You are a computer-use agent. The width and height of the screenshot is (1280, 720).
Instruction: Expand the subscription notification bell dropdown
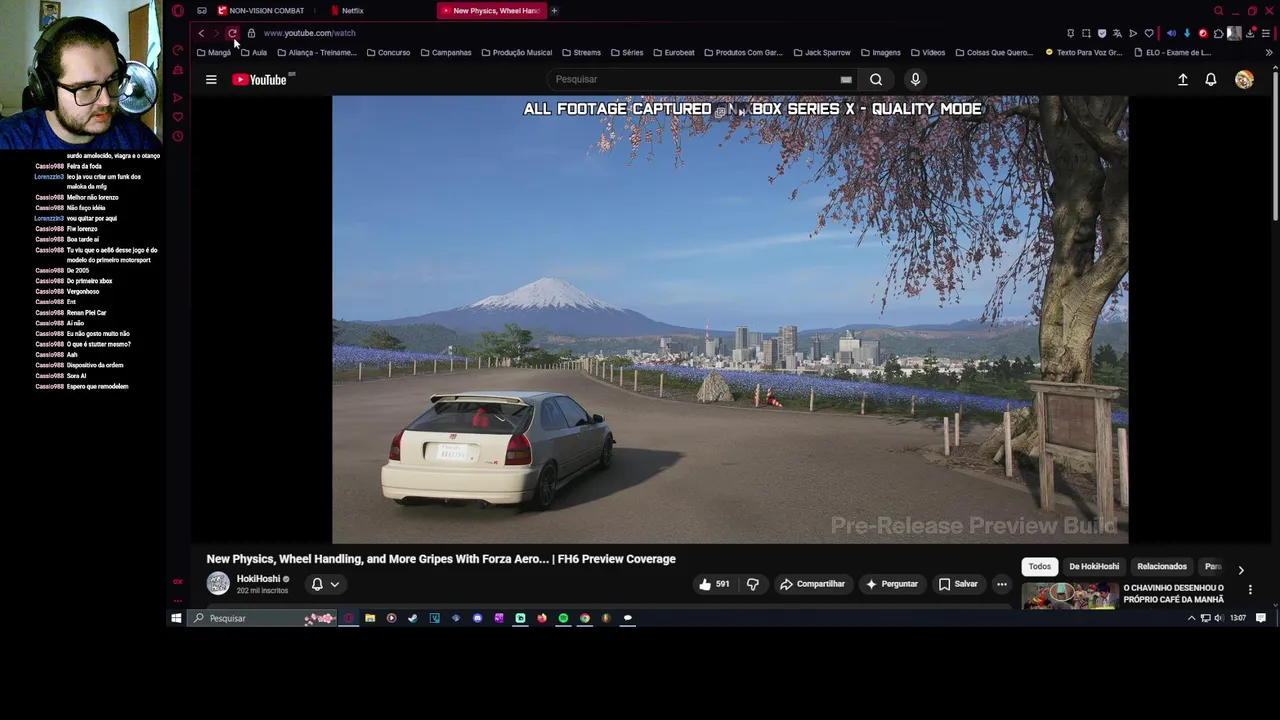[325, 584]
